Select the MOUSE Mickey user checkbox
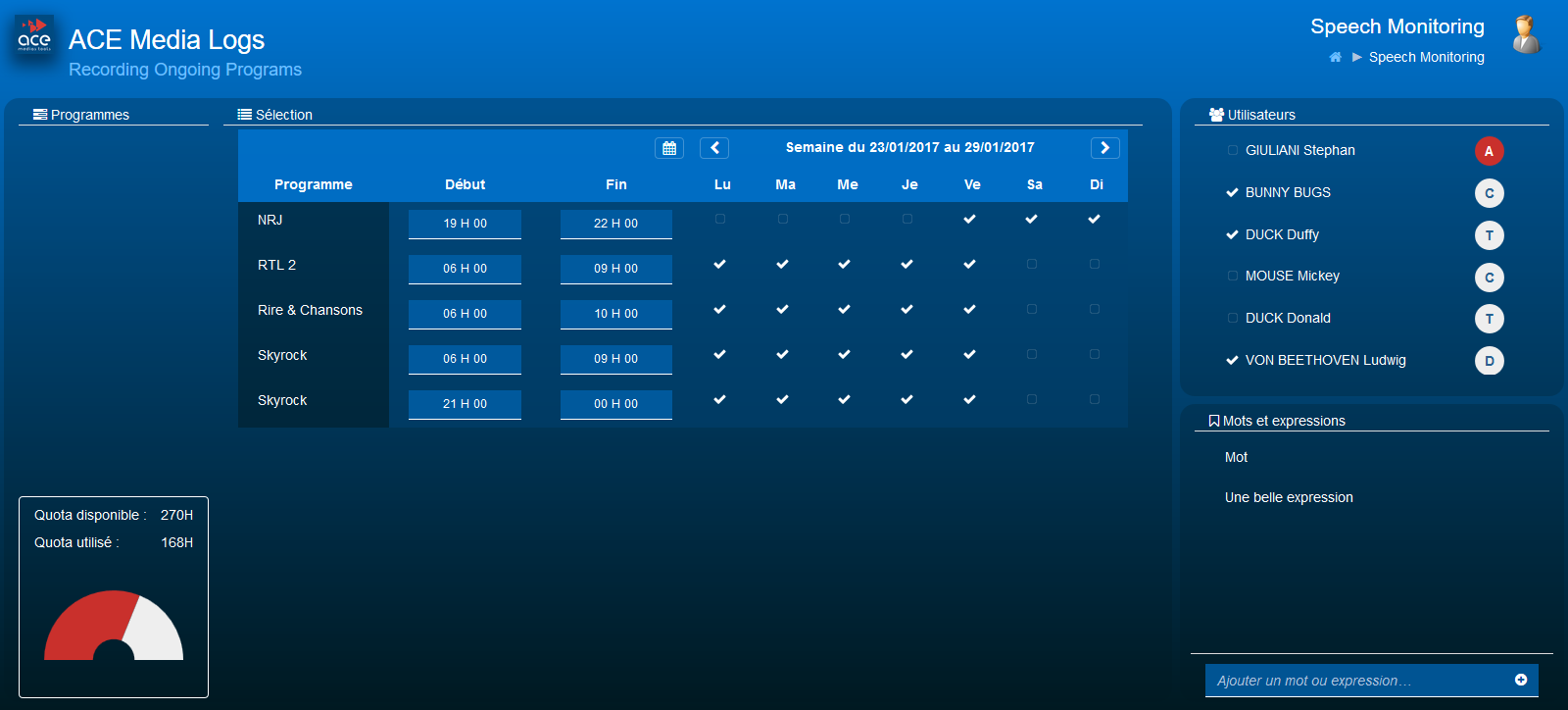The width and height of the screenshot is (1568, 710). 1233,276
